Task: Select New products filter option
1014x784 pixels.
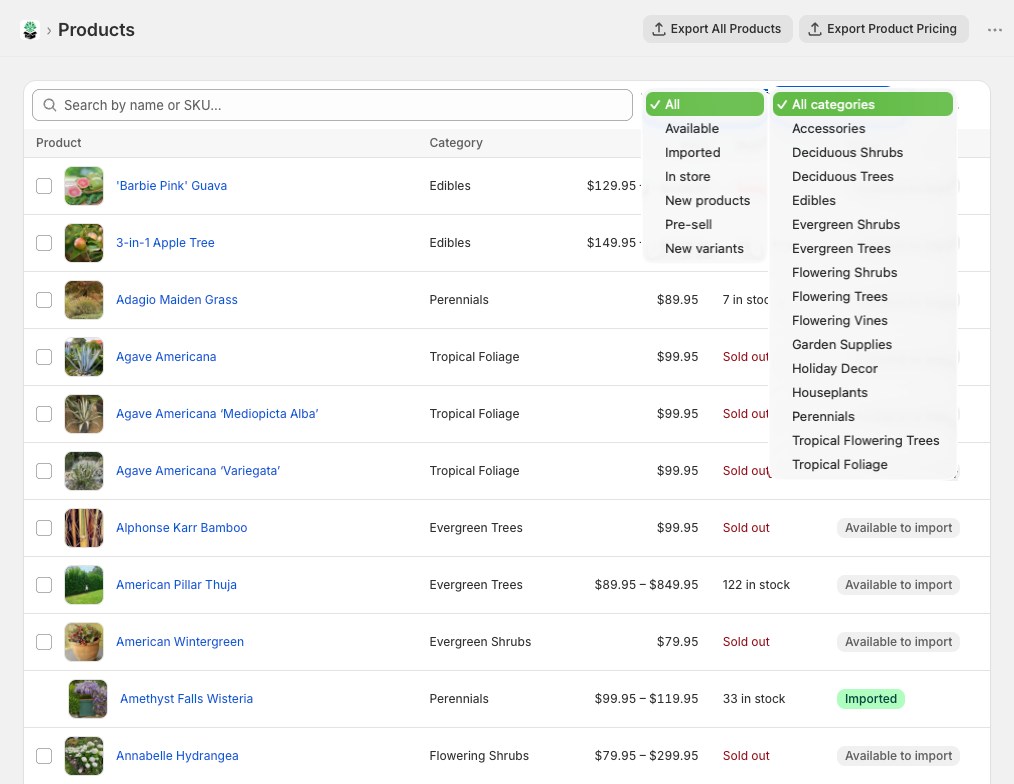Action: coord(704,200)
